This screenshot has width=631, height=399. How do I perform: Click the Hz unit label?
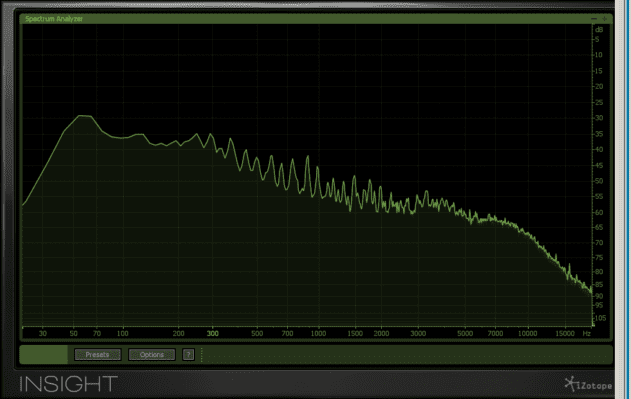587,333
